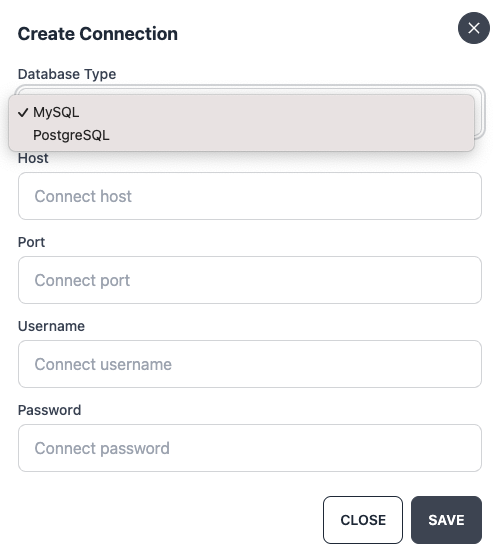
Task: Focus the Connect port input field
Action: (x=250, y=280)
